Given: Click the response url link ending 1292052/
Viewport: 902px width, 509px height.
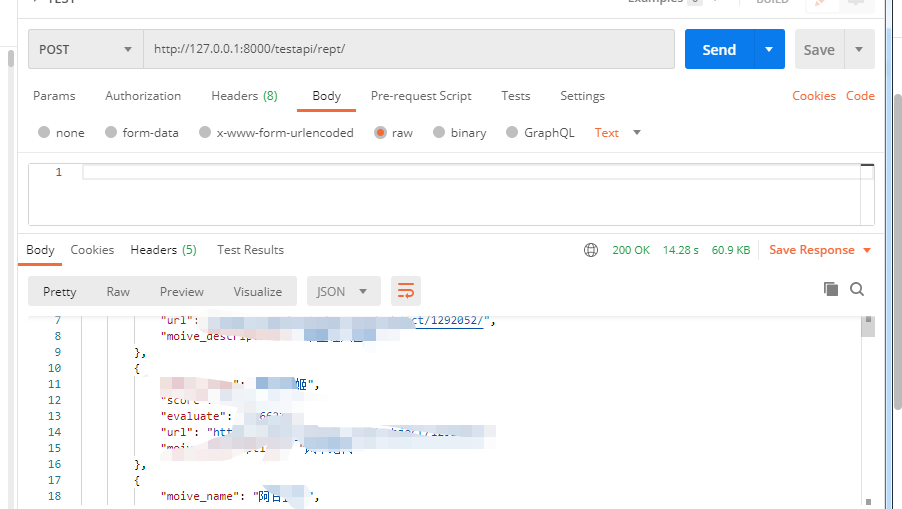Looking at the screenshot, I should [x=449, y=320].
